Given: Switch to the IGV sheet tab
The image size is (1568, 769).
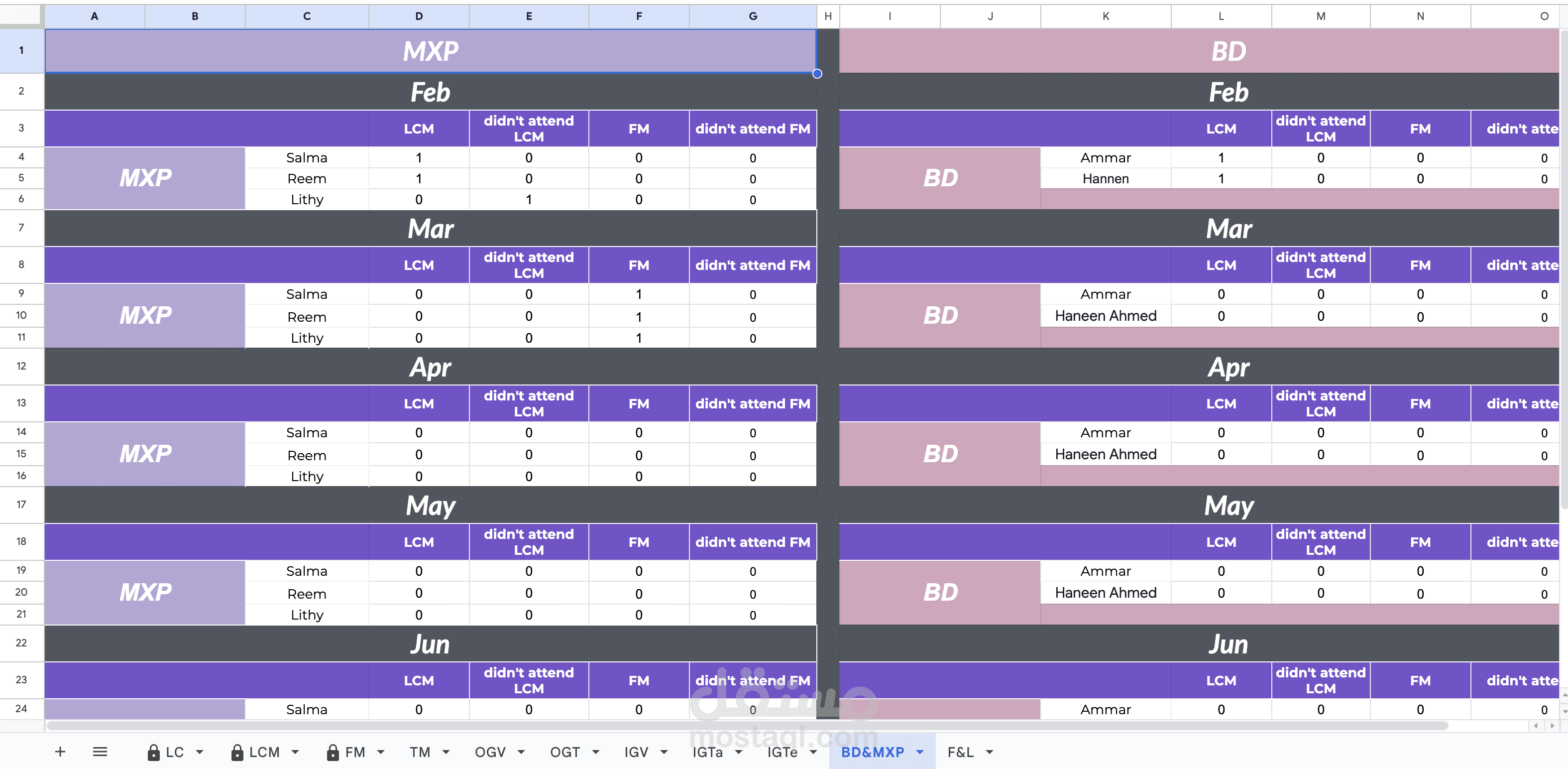Looking at the screenshot, I should pos(636,753).
